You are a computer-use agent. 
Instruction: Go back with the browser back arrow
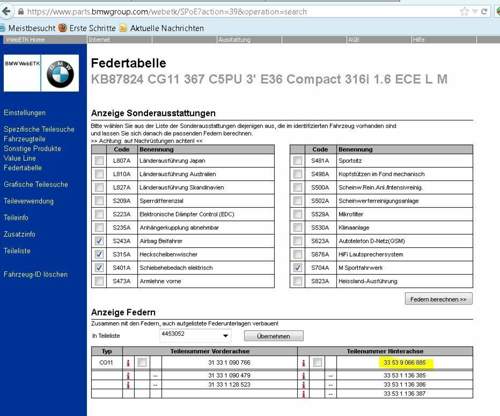click(6, 12)
